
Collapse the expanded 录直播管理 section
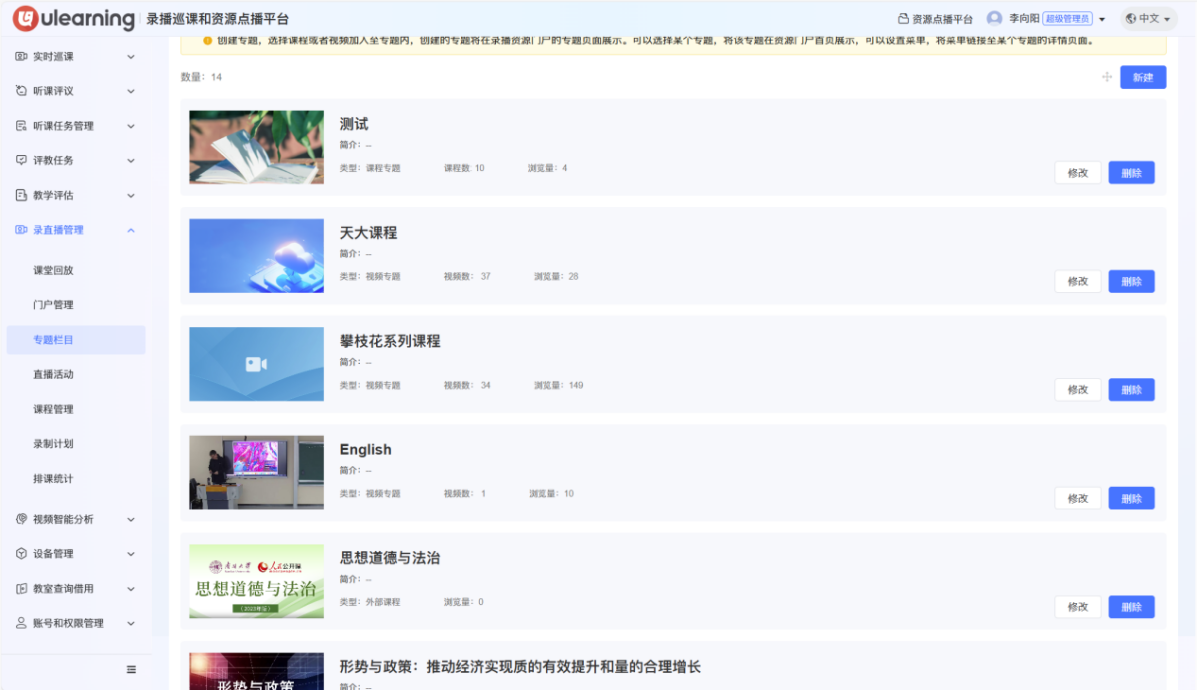(130, 229)
